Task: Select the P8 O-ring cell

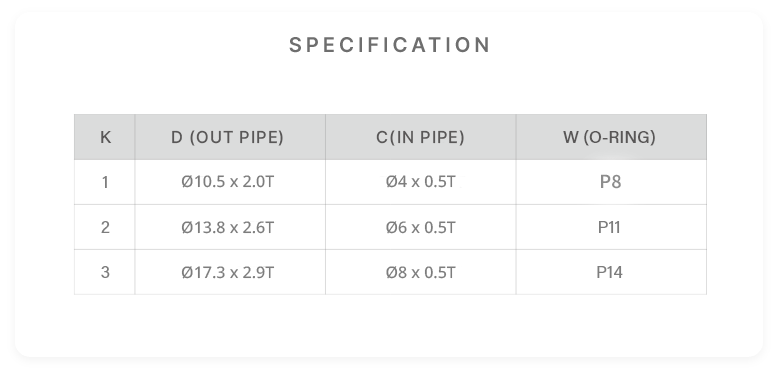Action: pyautogui.click(x=611, y=182)
